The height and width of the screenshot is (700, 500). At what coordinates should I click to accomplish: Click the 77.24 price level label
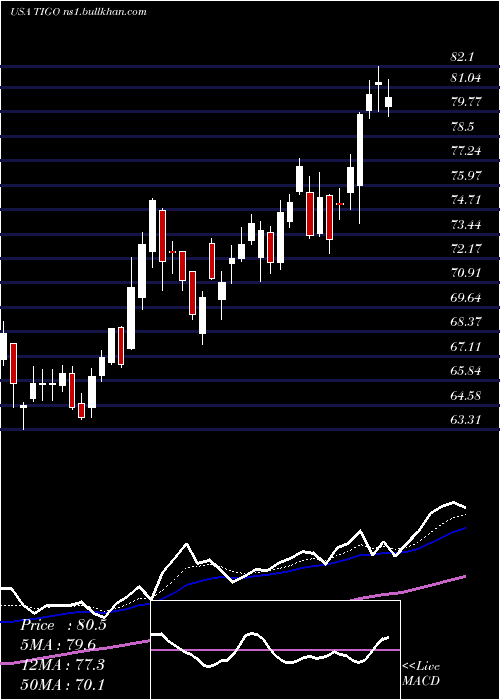pos(466,151)
